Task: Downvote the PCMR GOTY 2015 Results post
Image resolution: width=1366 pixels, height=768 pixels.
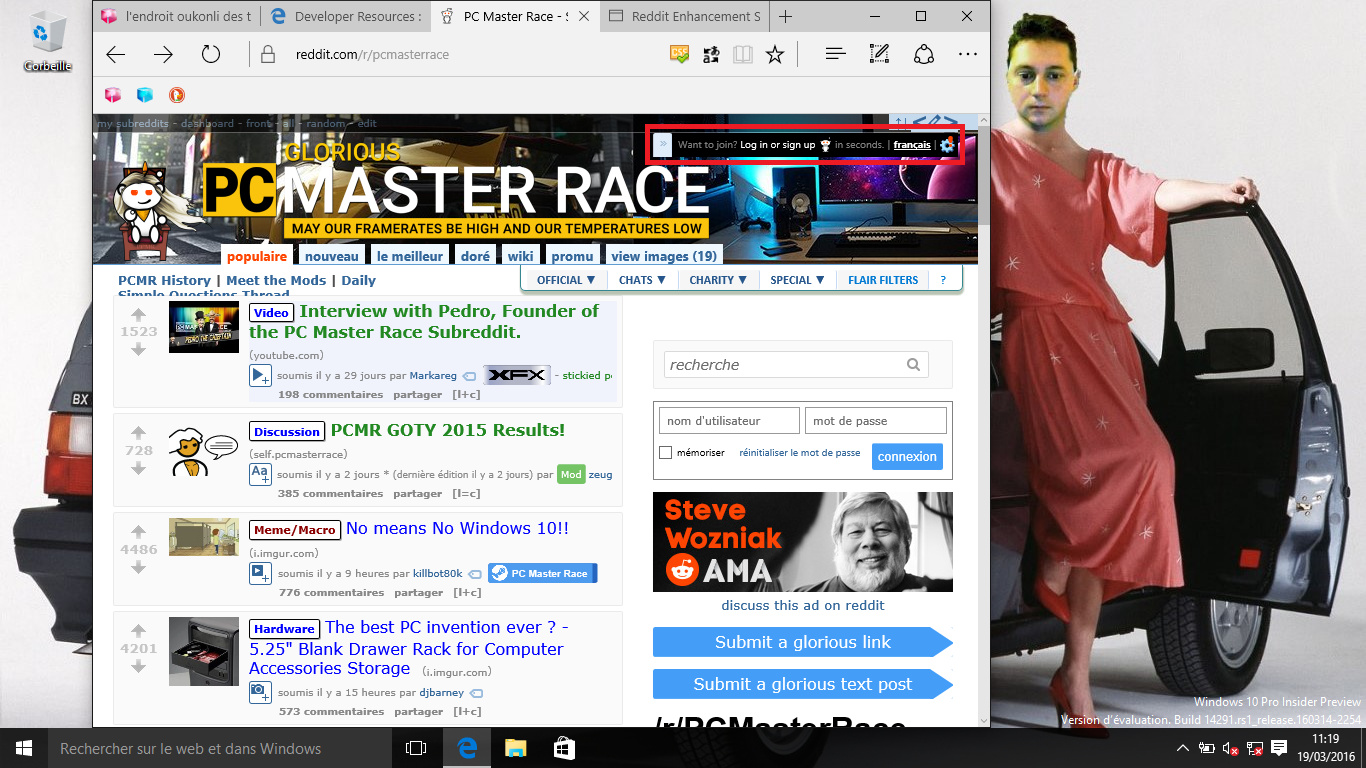Action: (139, 468)
